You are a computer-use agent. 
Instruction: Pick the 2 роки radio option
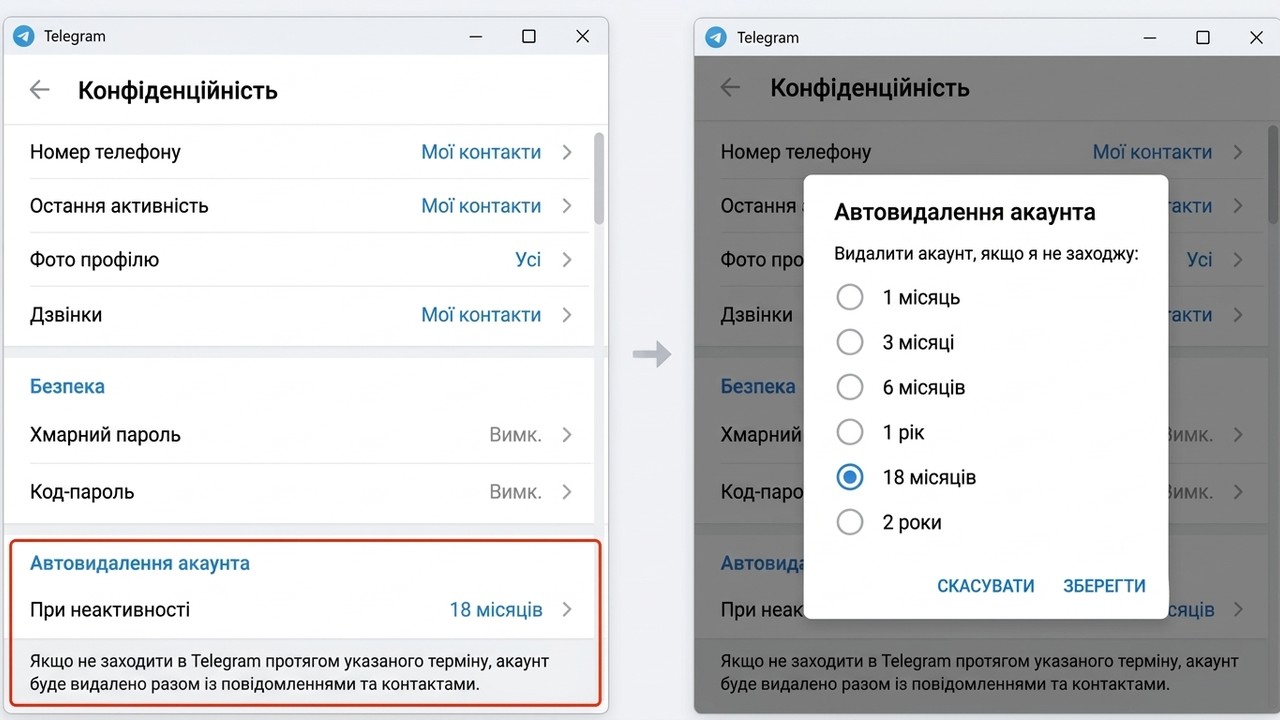[x=850, y=522]
